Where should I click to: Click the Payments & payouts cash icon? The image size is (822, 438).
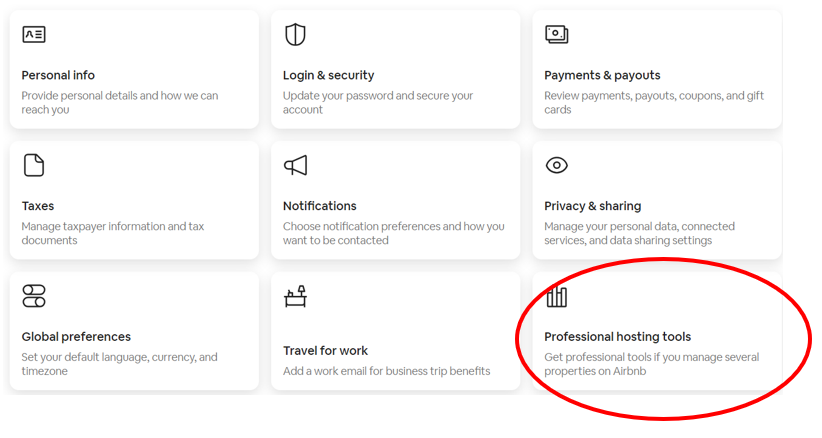[x=556, y=35]
